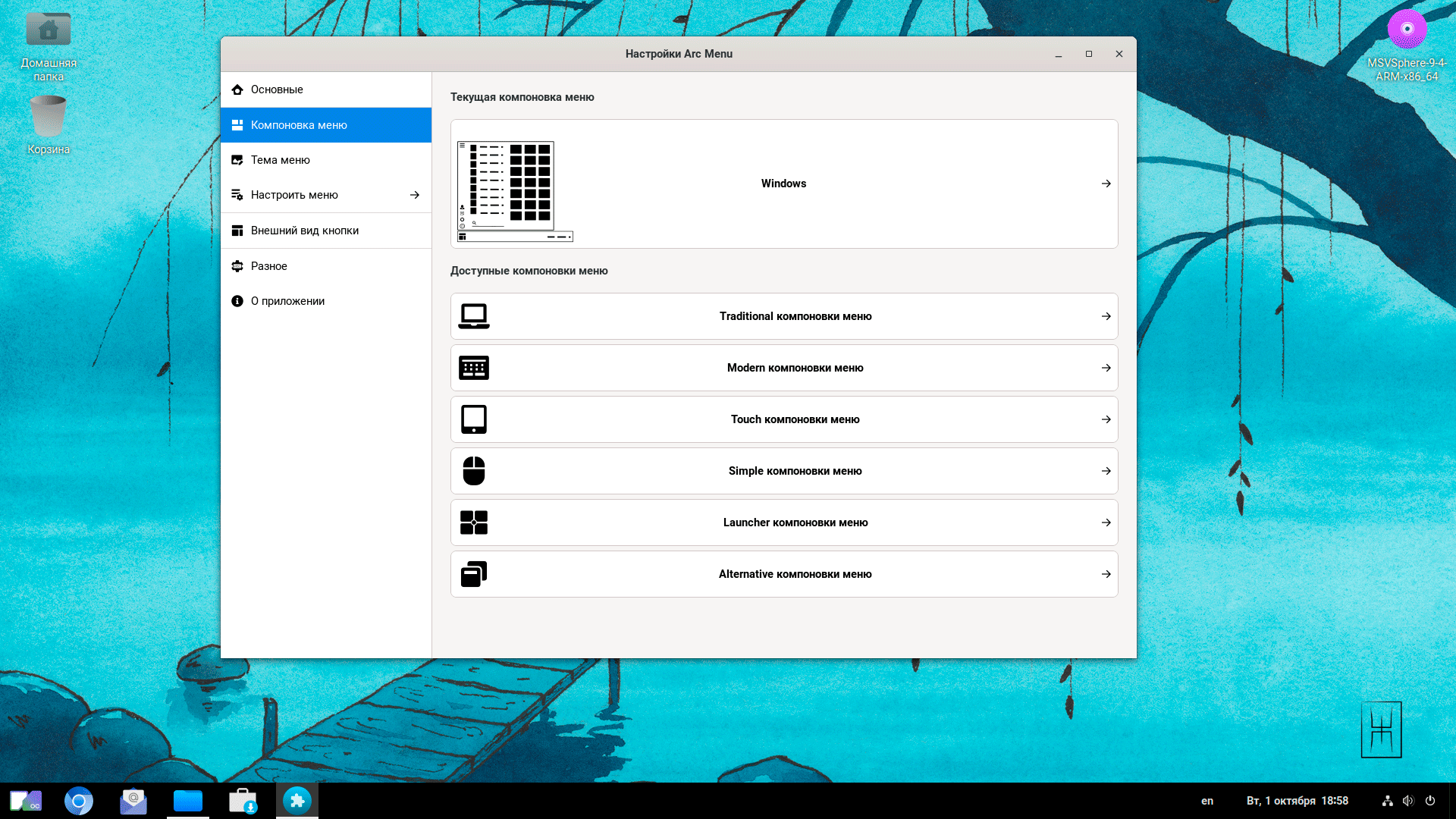Click the Alternative layout stacked windows icon

[474, 574]
